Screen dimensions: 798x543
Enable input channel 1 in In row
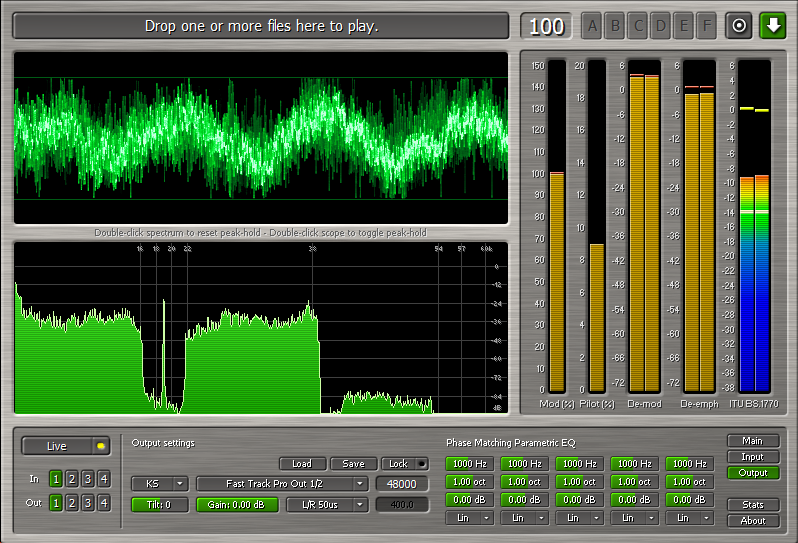click(56, 479)
